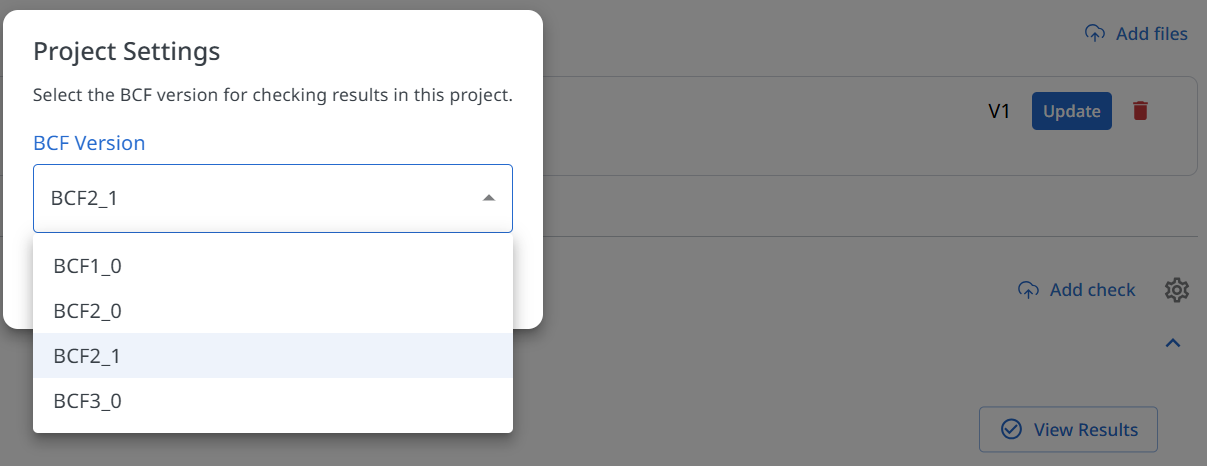Click the check-circle icon in View Results
Image resolution: width=1207 pixels, height=466 pixels.
[x=1011, y=430]
